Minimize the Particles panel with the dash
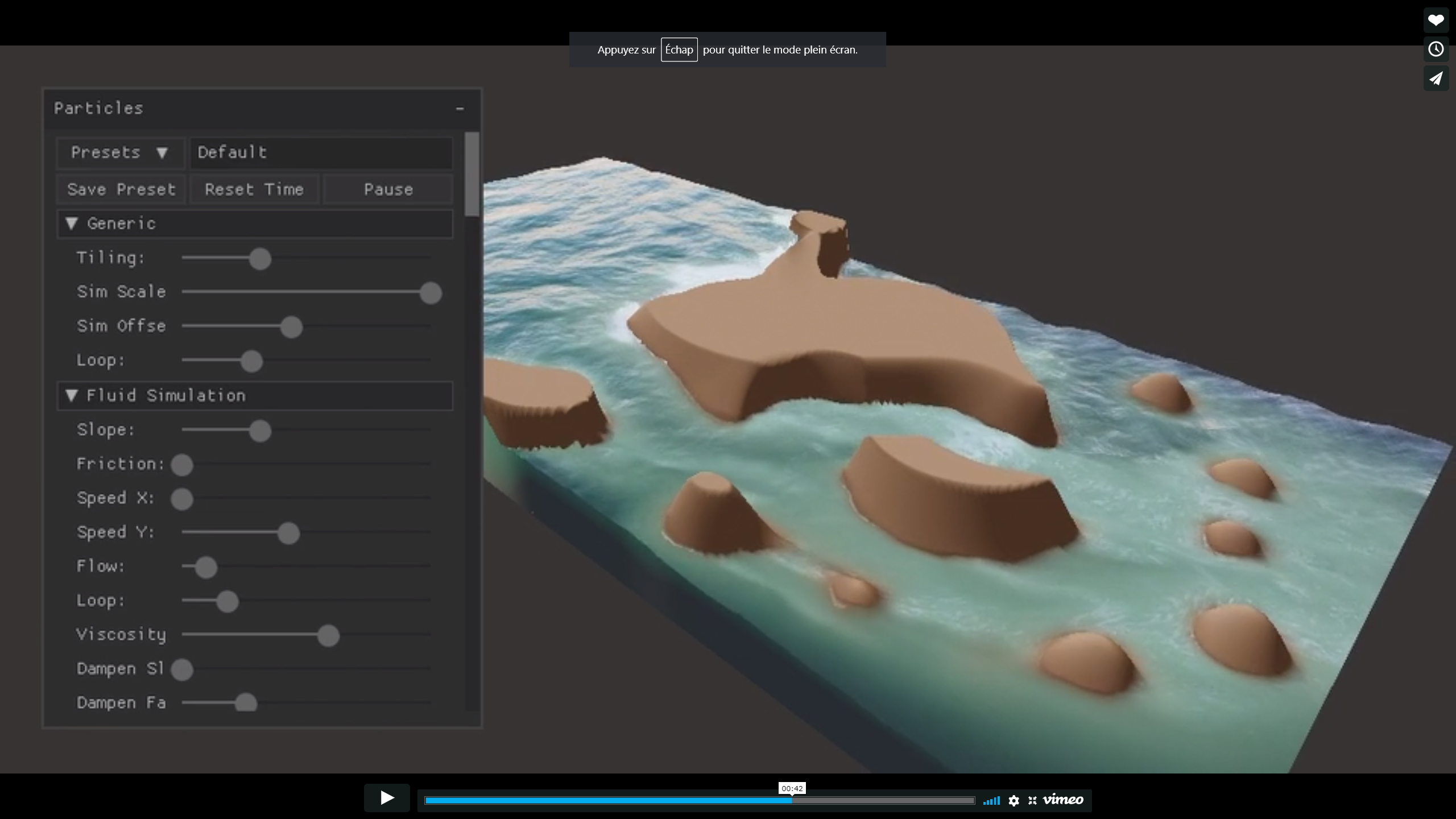This screenshot has height=819, width=1456. click(460, 109)
